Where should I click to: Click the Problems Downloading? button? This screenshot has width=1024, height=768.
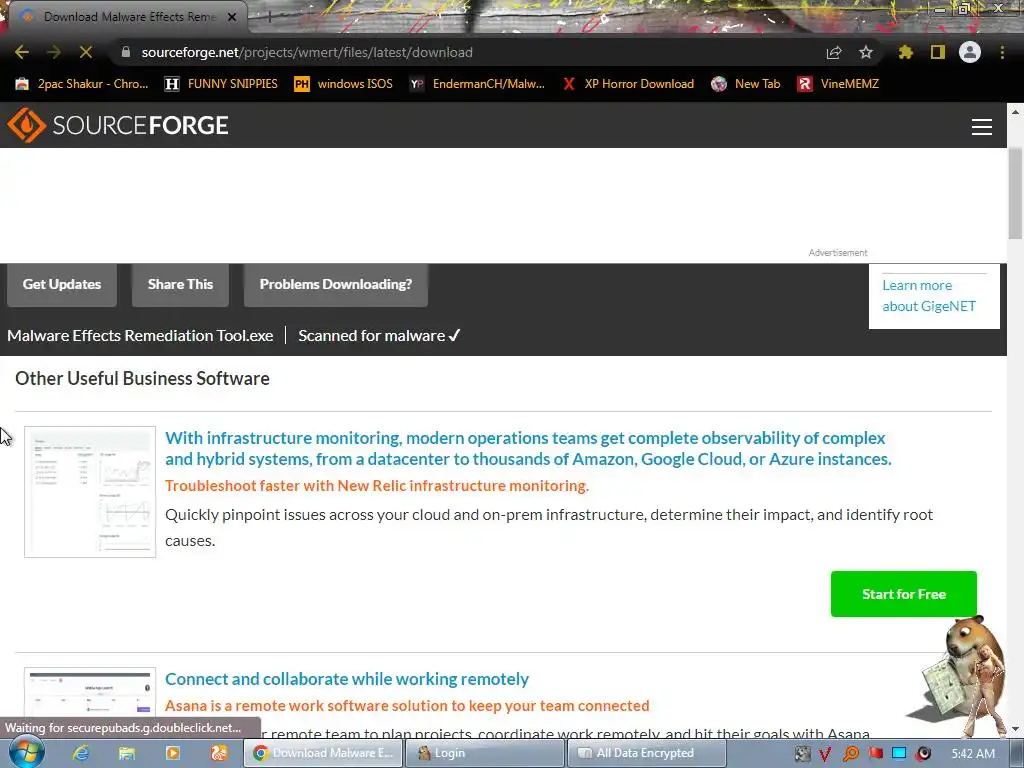[x=336, y=285]
